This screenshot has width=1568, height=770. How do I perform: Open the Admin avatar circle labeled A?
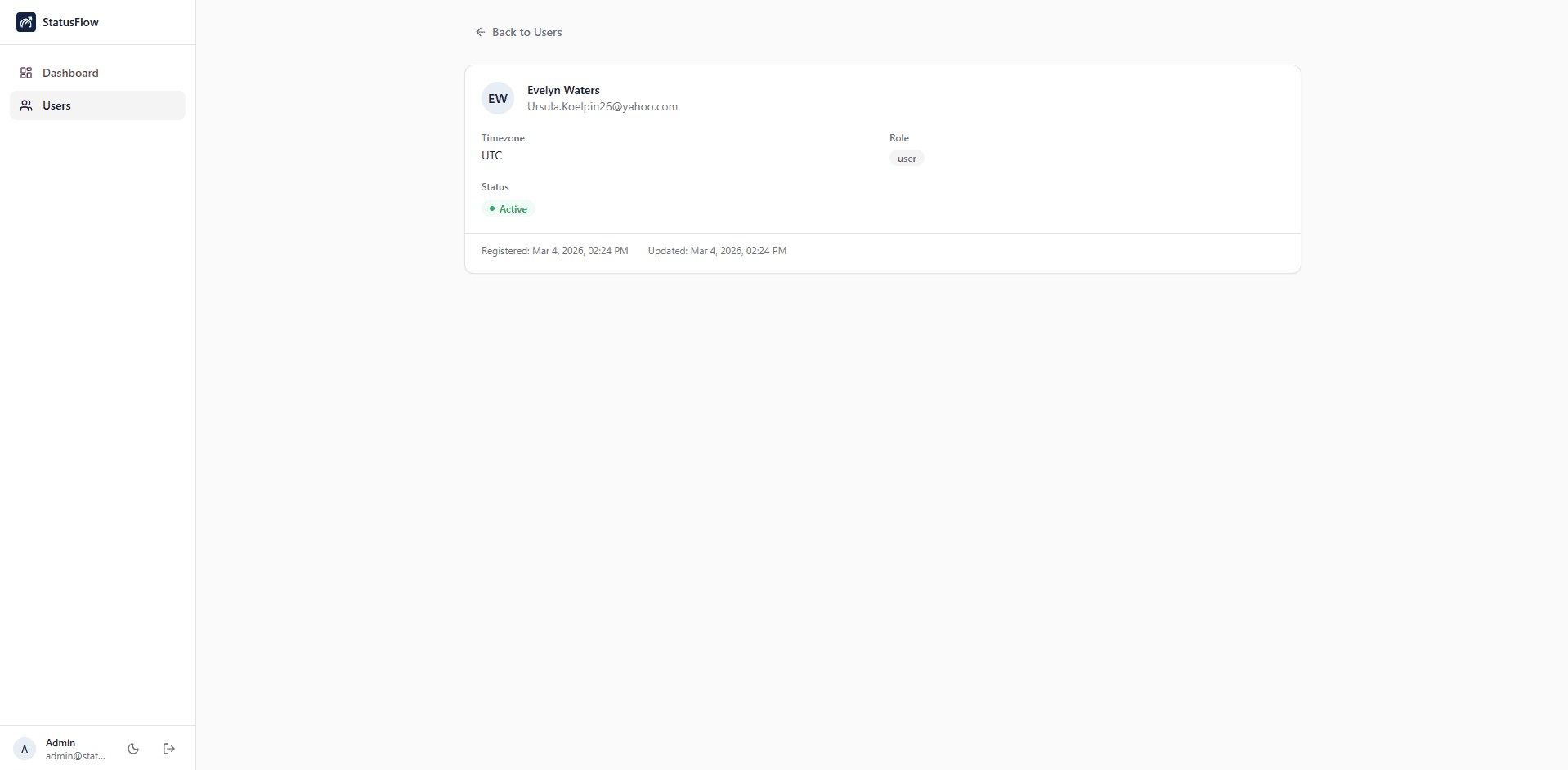click(x=24, y=749)
